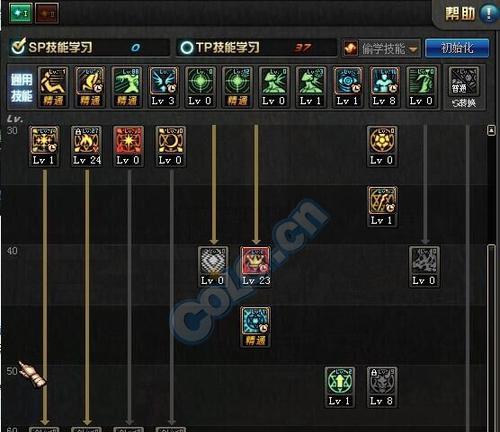
Task: Toggle the 管理 skill swap button
Action: (464, 87)
